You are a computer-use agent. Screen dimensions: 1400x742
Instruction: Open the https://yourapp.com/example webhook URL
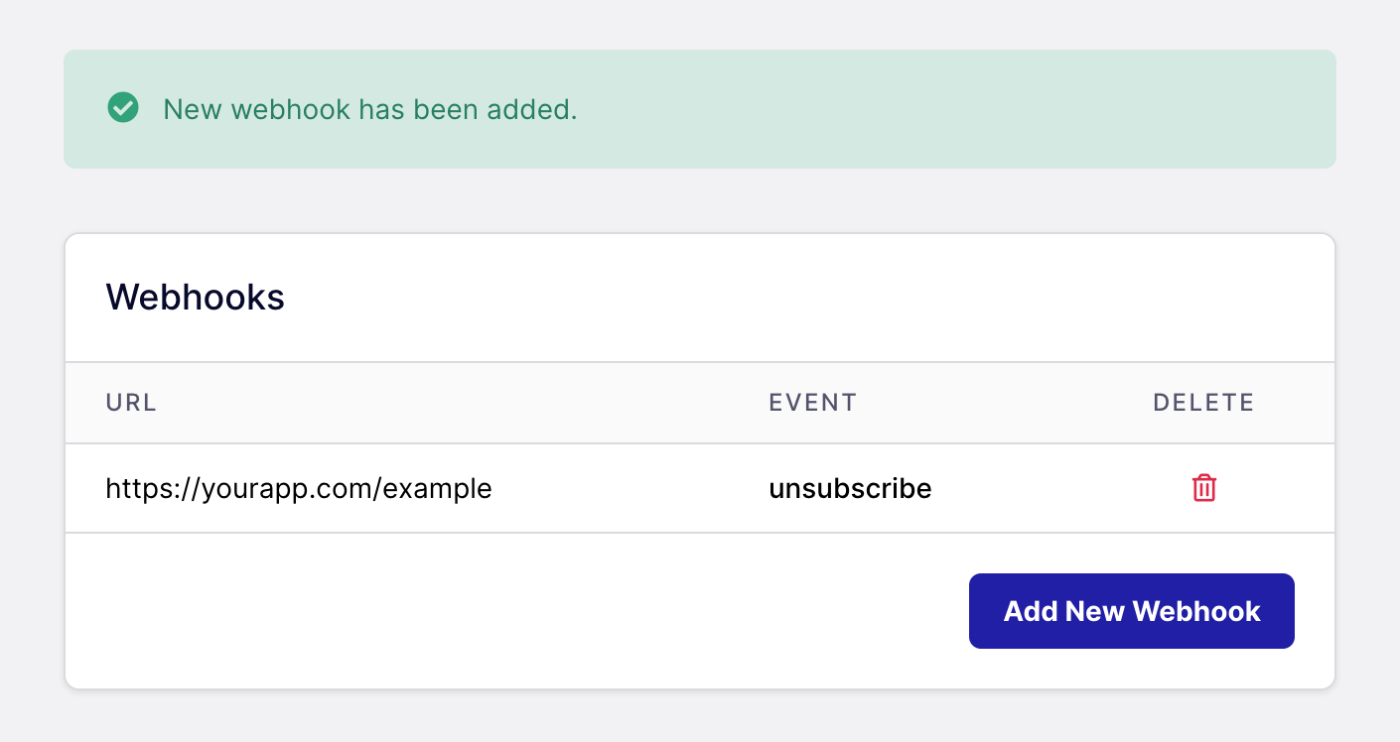(299, 488)
